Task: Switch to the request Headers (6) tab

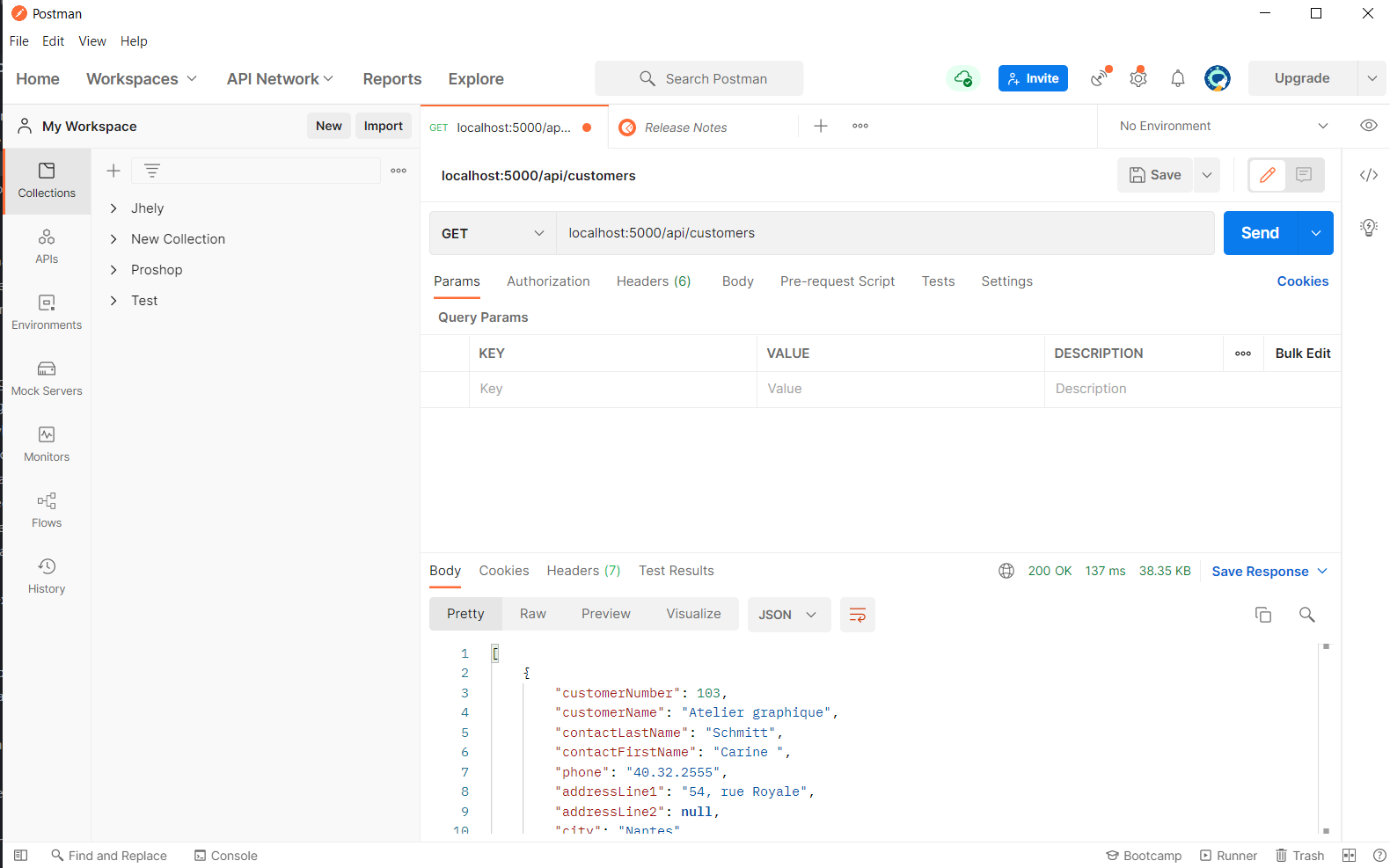Action: click(x=654, y=281)
